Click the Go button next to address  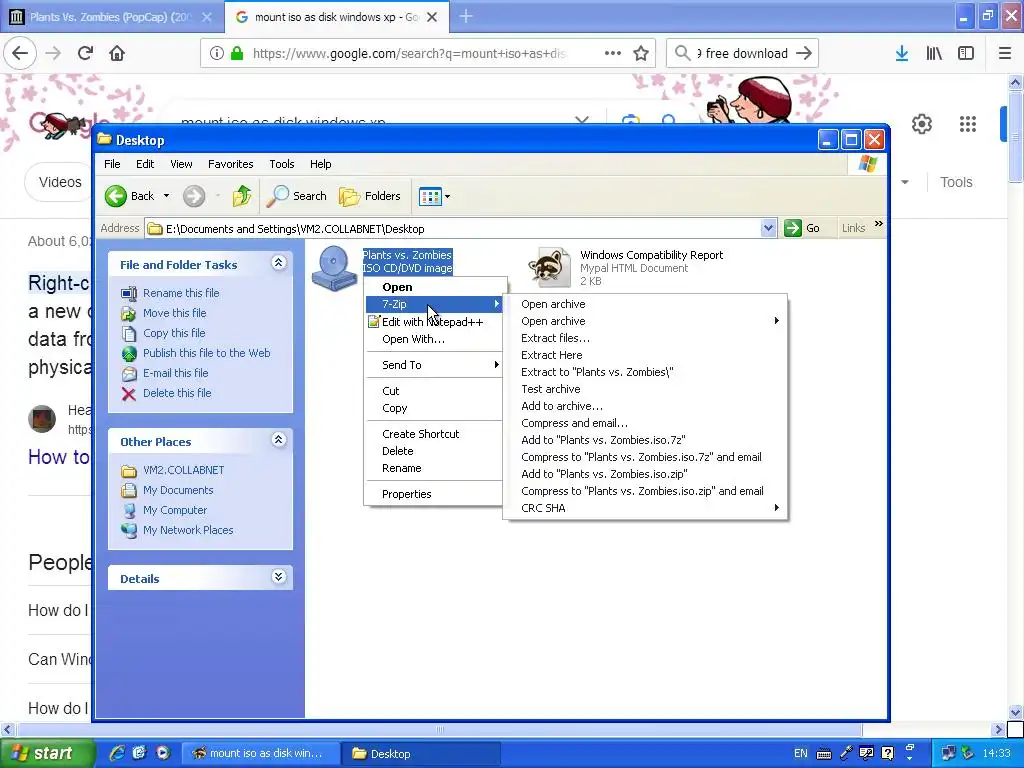coord(803,228)
